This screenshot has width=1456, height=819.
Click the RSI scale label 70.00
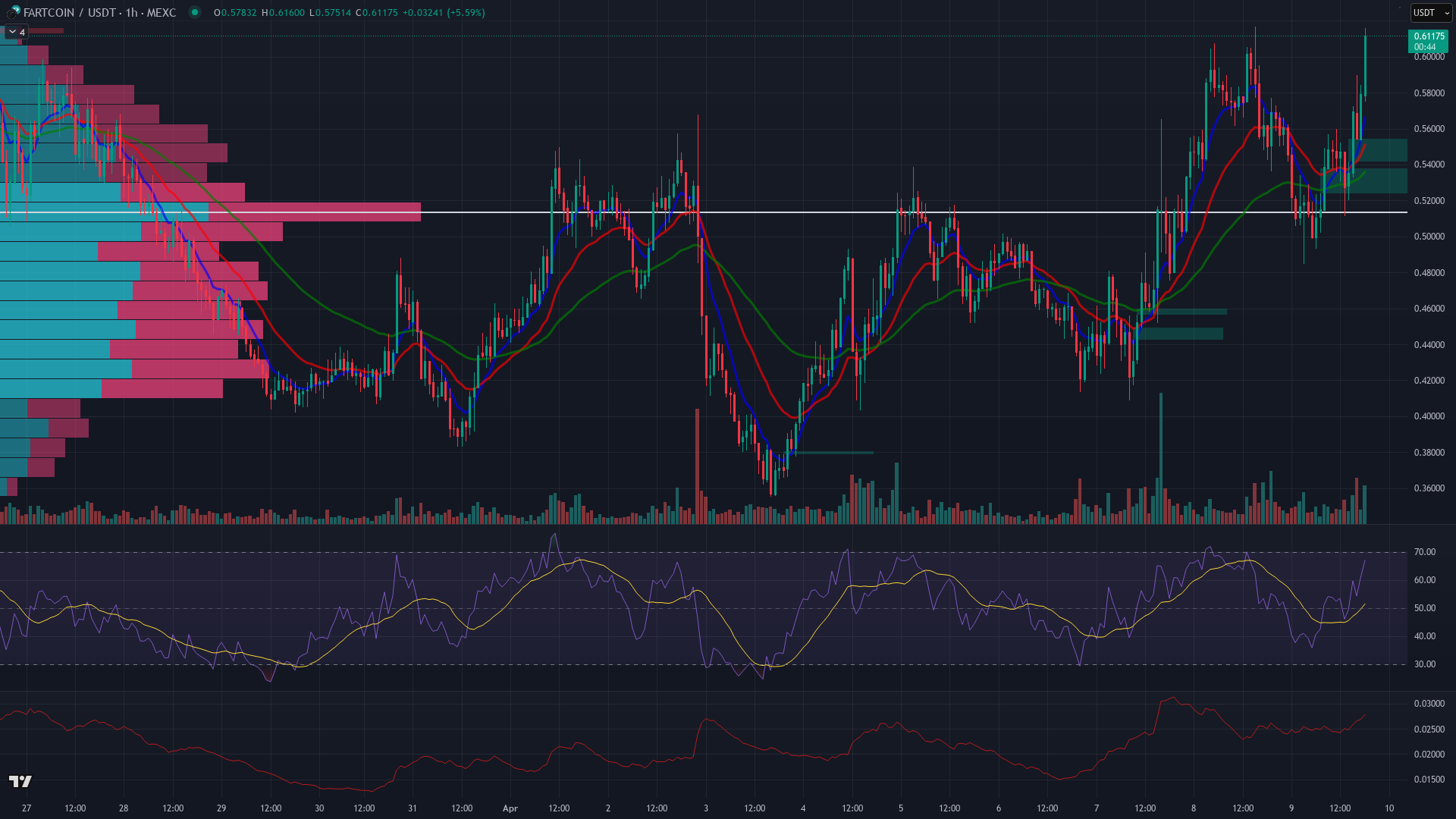point(1424,552)
